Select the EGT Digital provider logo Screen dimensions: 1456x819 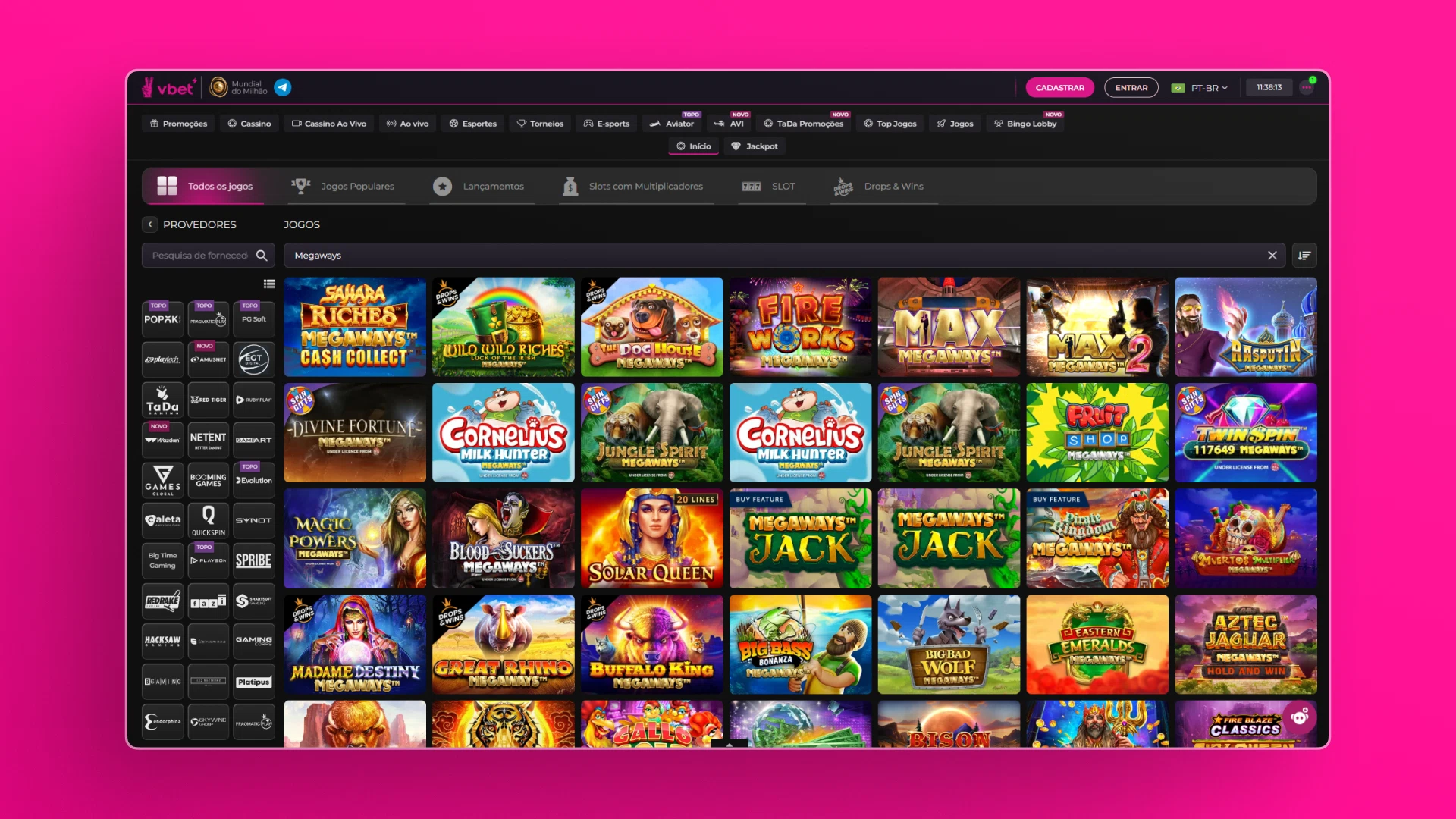click(x=254, y=359)
